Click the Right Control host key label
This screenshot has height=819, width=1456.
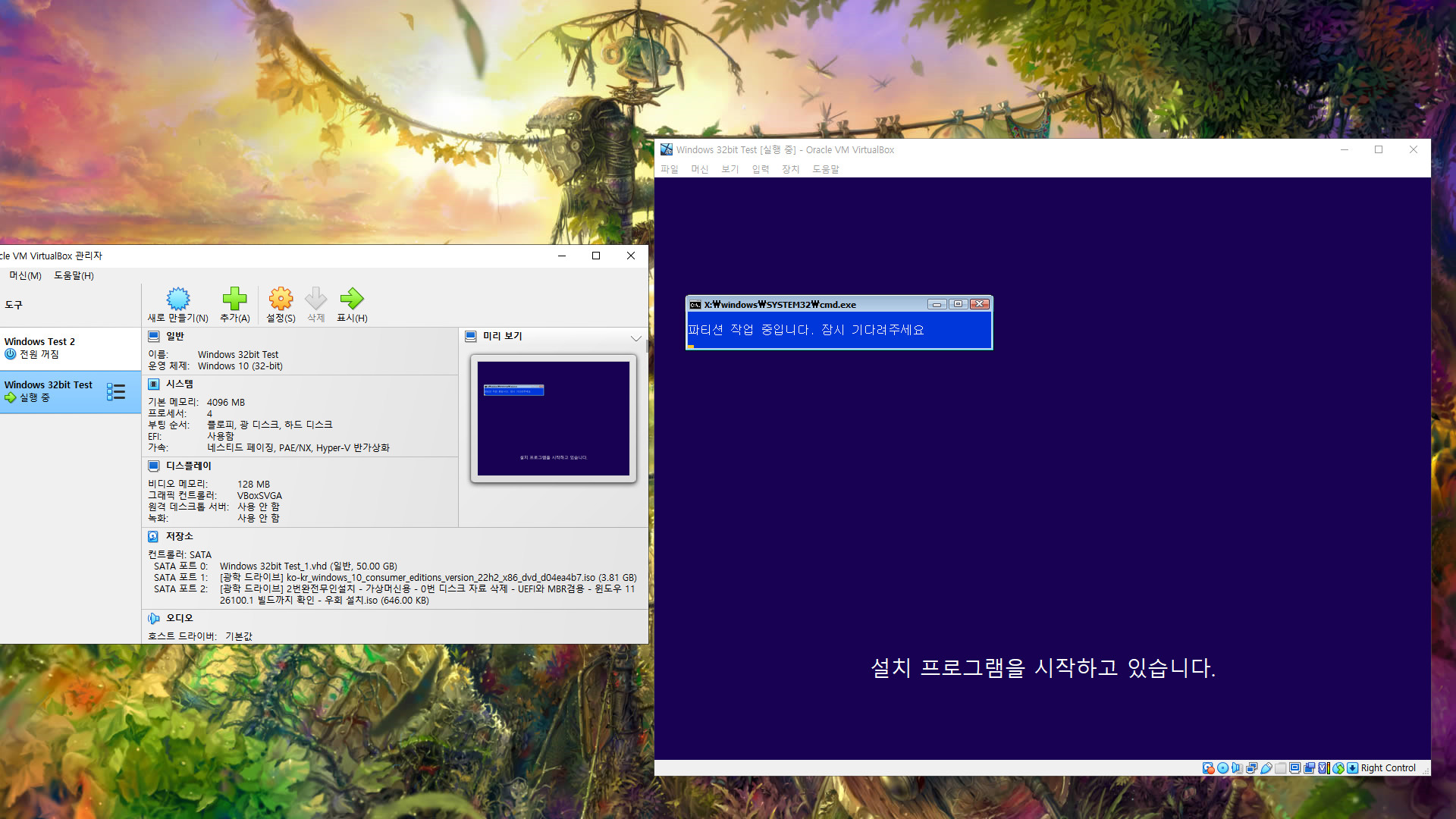(1389, 768)
